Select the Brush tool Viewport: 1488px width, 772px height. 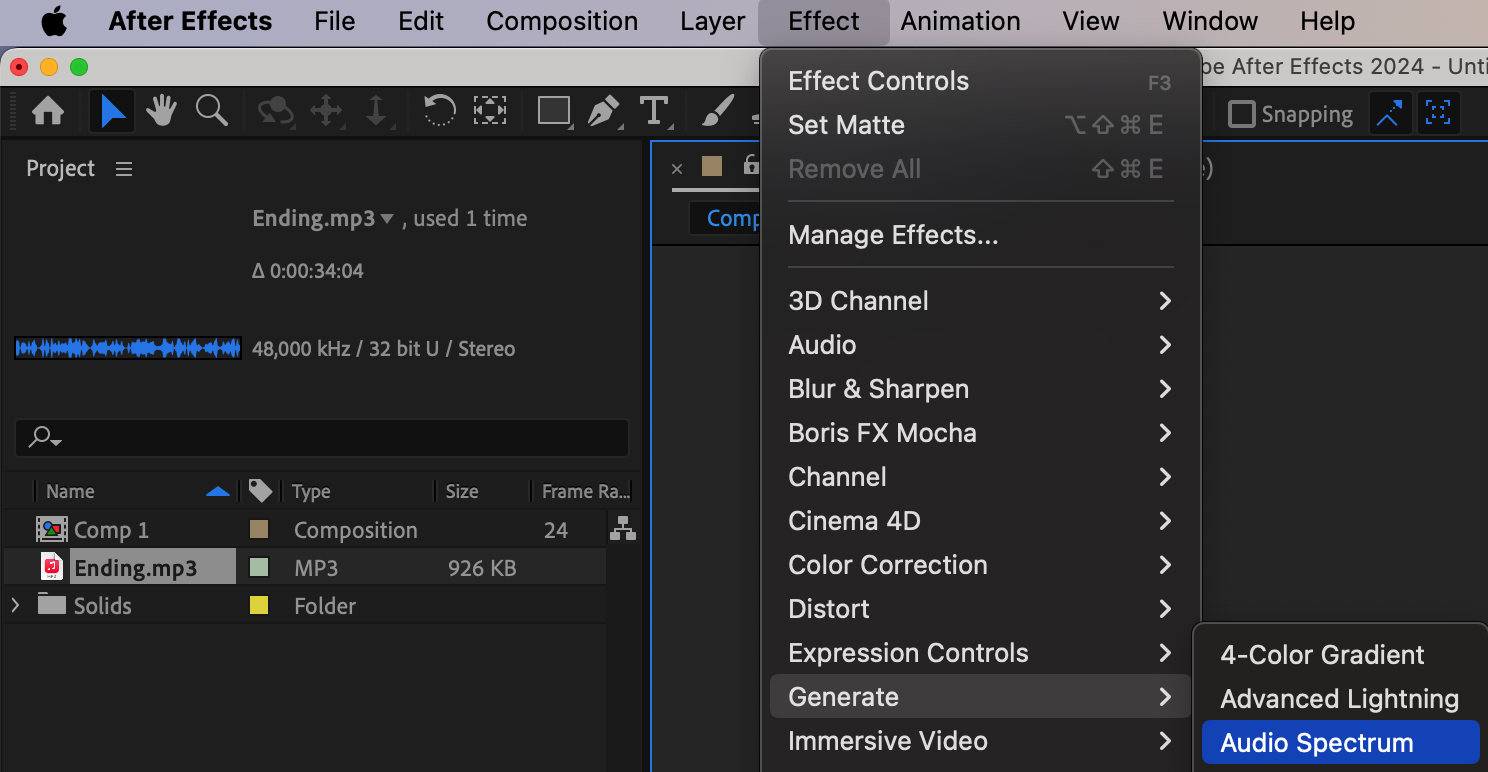pyautogui.click(x=717, y=111)
